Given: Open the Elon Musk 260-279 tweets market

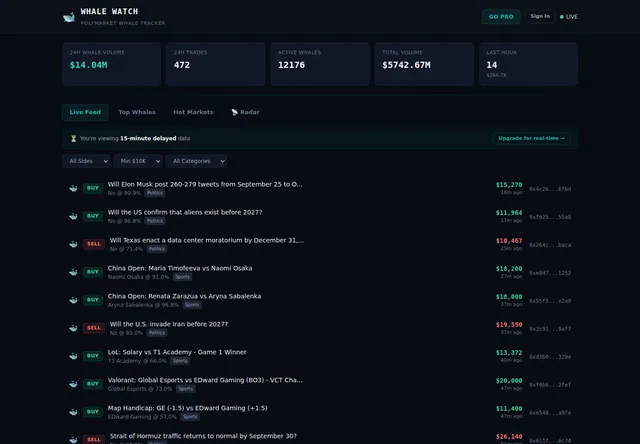Looking at the screenshot, I should click(205, 184).
